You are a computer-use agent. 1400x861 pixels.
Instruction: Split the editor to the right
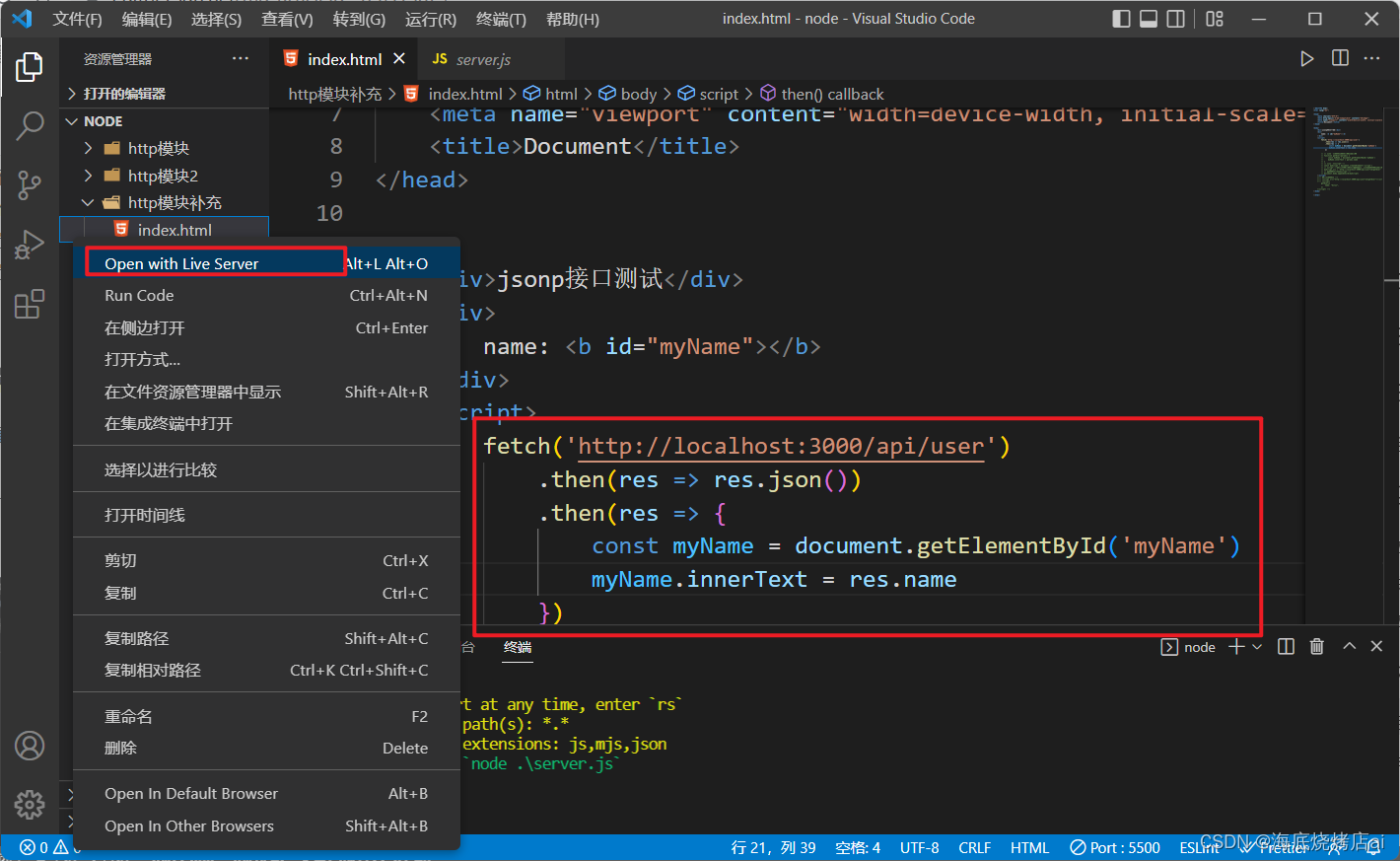1340,59
